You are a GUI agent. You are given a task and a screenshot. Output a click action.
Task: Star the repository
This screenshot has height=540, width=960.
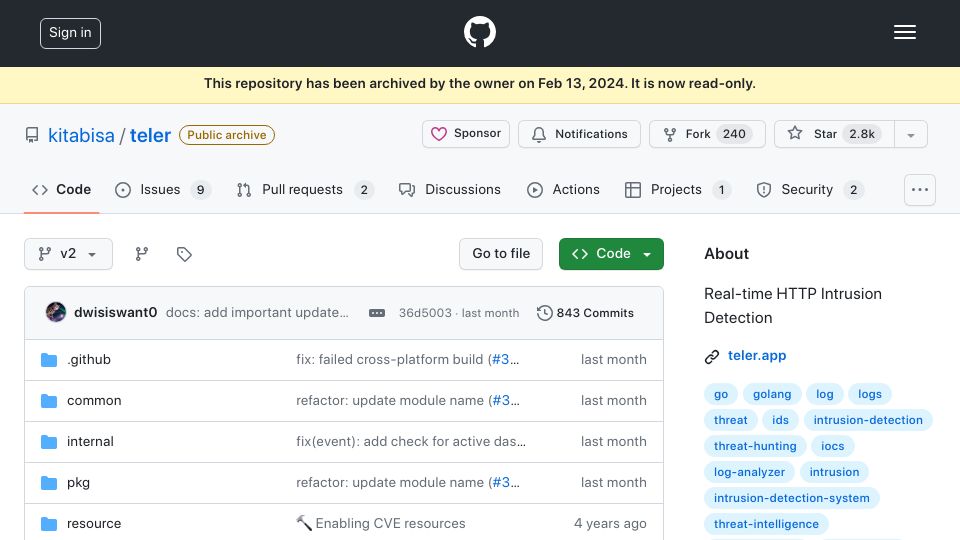(x=834, y=134)
